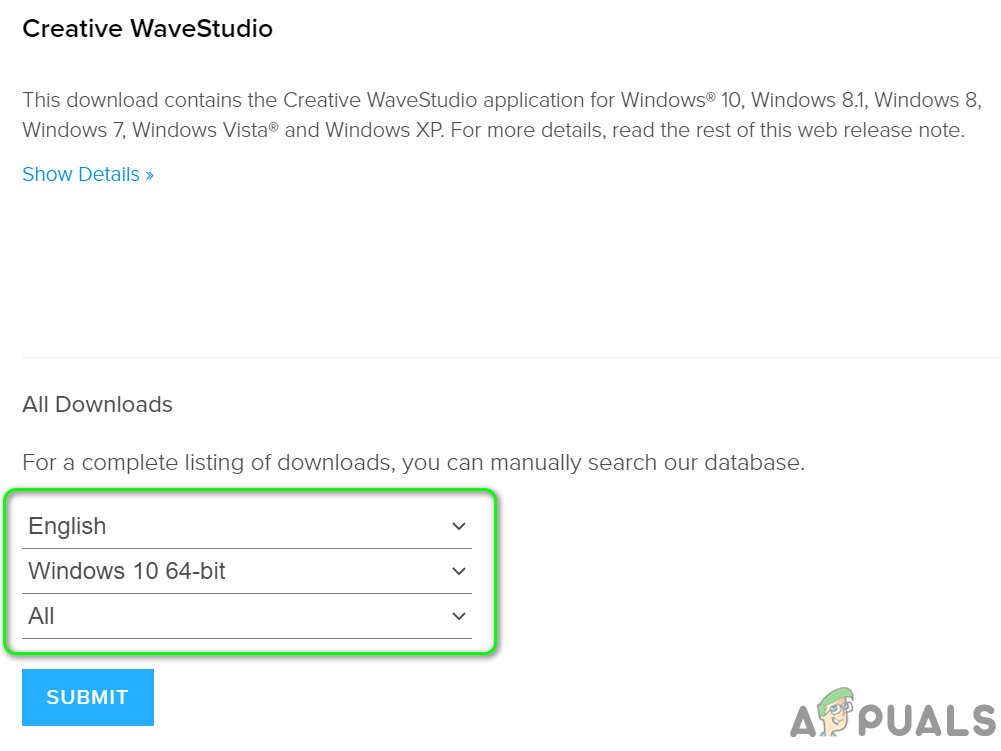
Task: Expand the Windows 10 64-bit OS dropdown
Action: [x=247, y=571]
